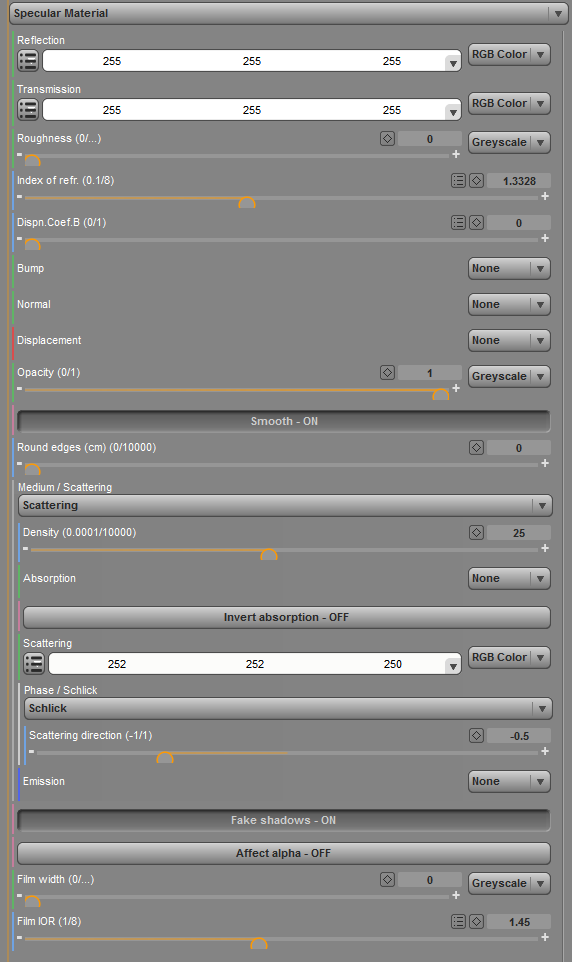
Task: Decrease Index of refr. with minus icon
Action: pos(20,196)
